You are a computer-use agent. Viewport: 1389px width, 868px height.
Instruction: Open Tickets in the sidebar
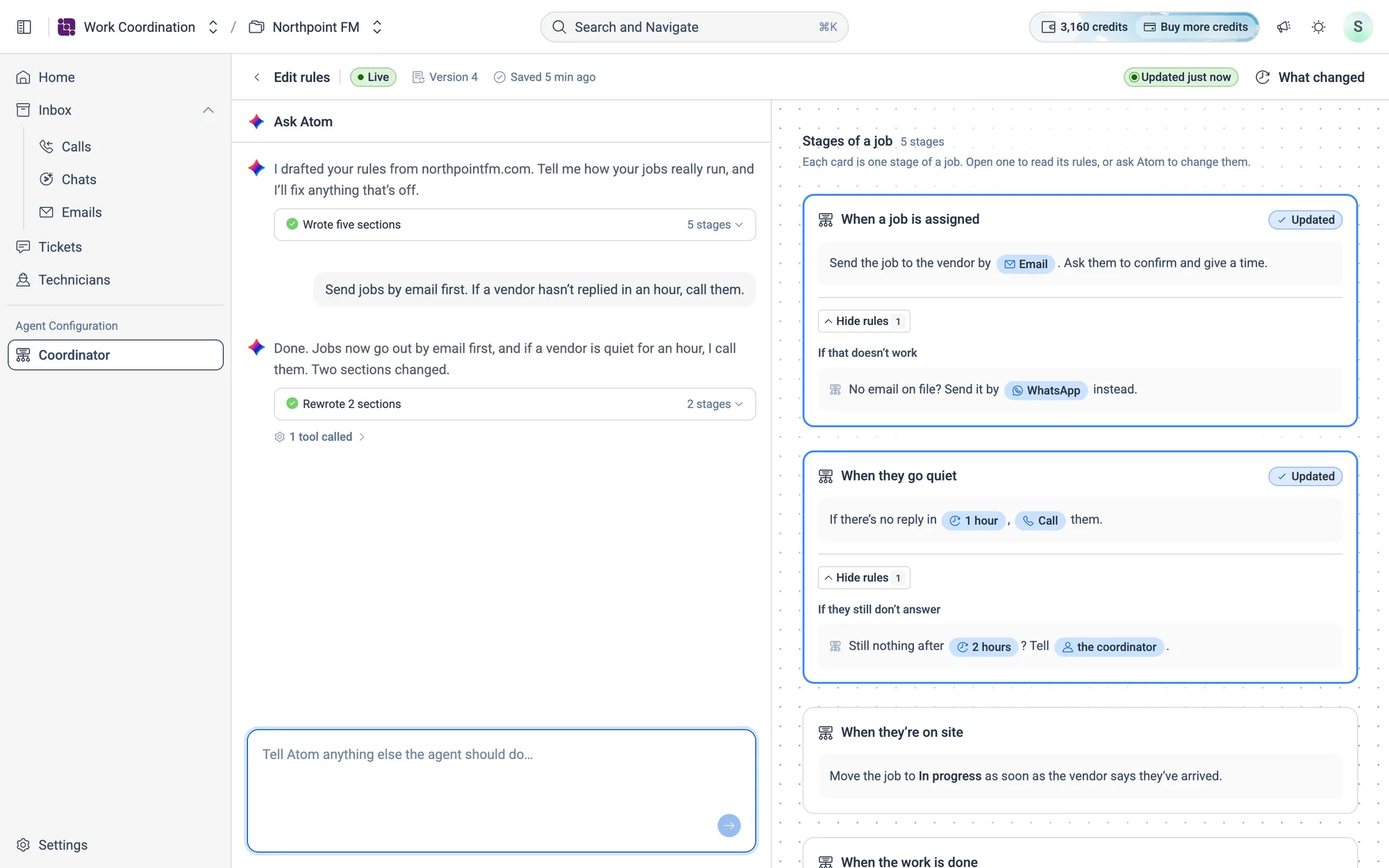click(x=115, y=247)
